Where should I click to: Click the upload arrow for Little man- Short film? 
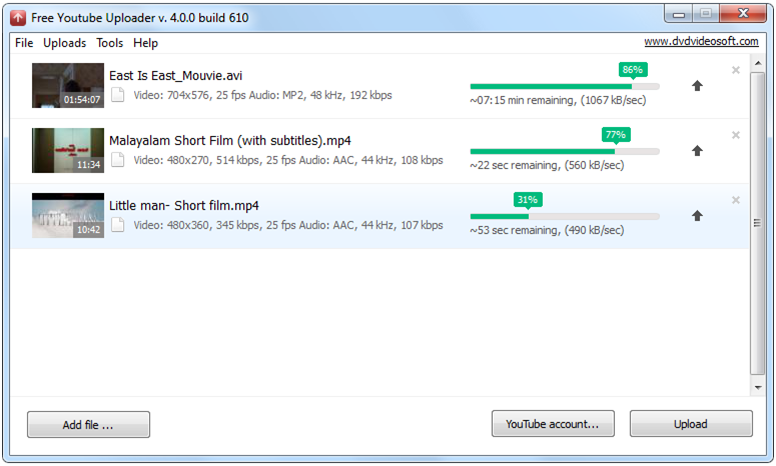tap(697, 215)
